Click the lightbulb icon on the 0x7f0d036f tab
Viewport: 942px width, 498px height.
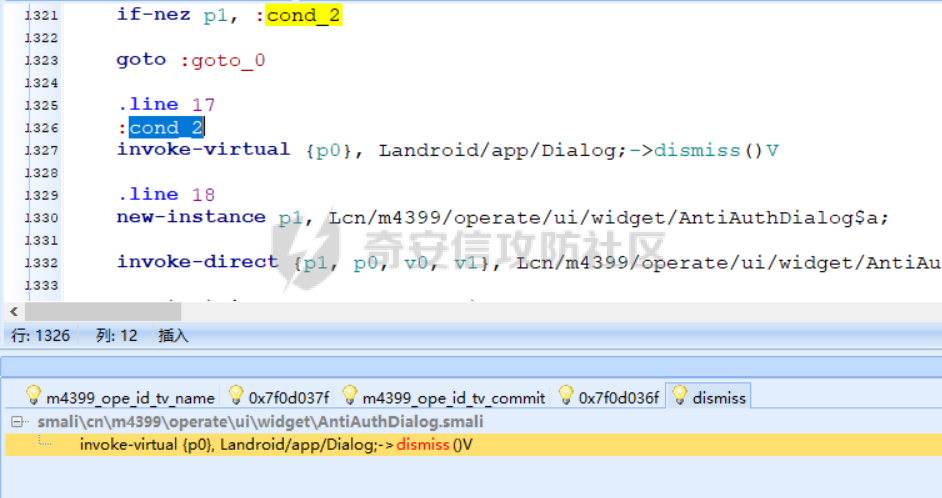pyautogui.click(x=567, y=395)
